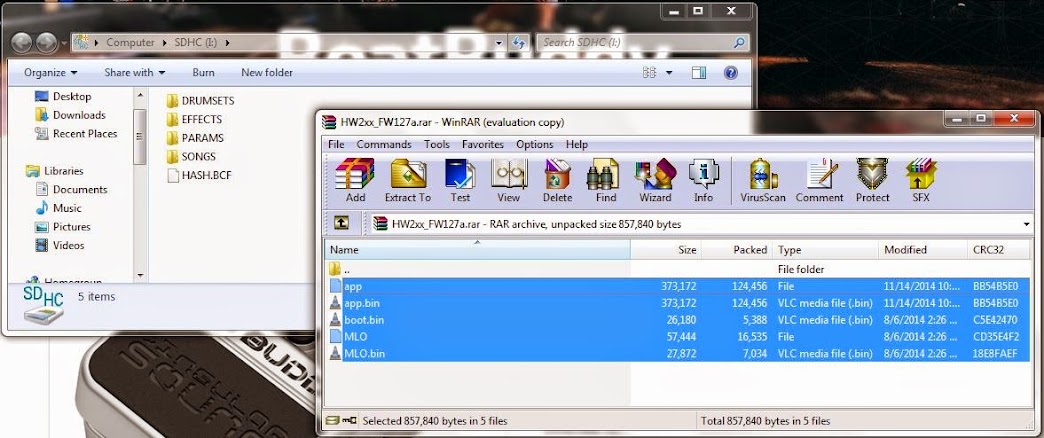This screenshot has width=1044, height=438.
Task: Open the WinRAR File menu
Action: pos(336,144)
